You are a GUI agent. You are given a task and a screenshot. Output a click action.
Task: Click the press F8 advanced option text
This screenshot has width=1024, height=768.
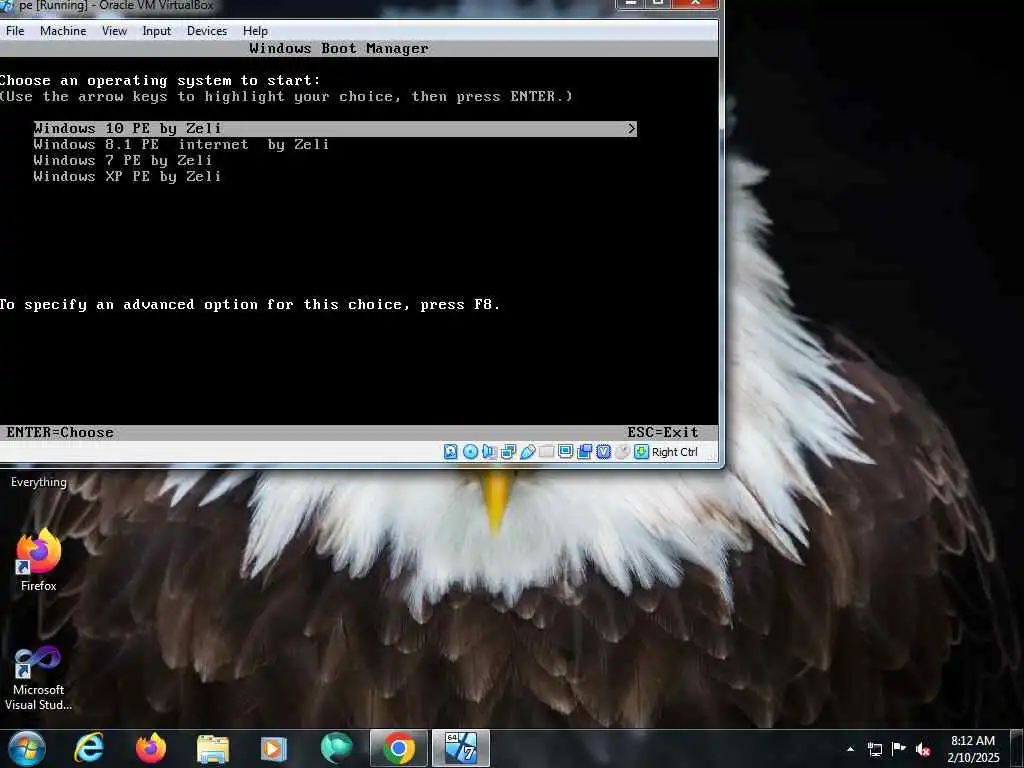point(249,304)
